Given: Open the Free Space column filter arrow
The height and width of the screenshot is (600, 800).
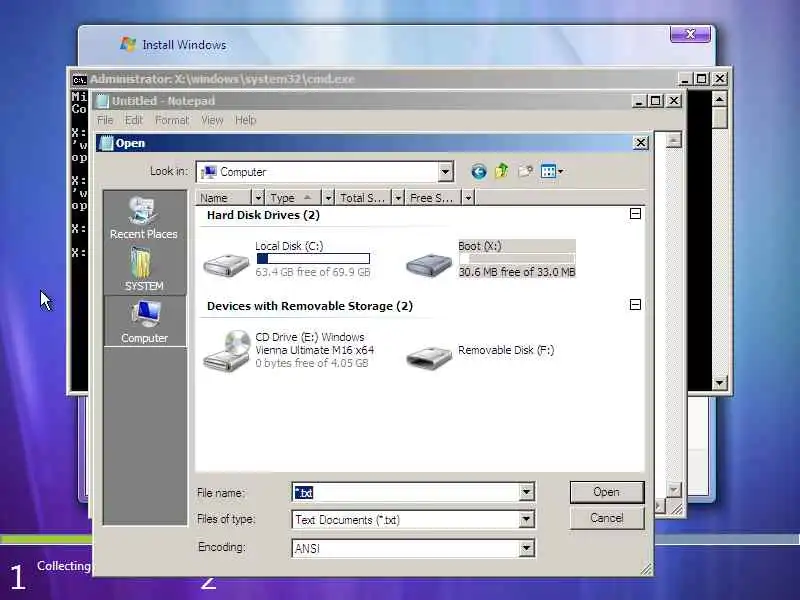Looking at the screenshot, I should coord(468,197).
